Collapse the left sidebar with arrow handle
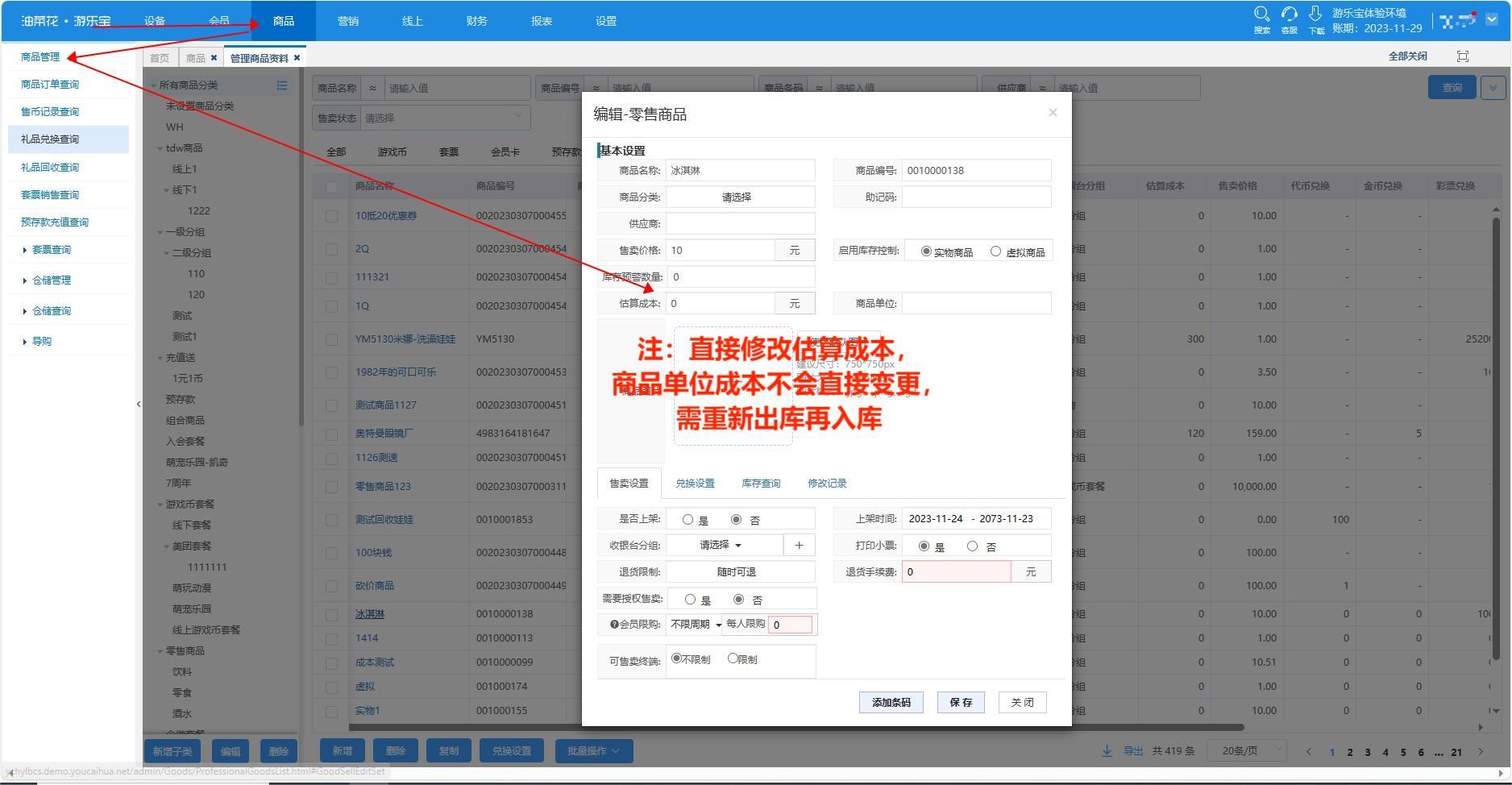The height and width of the screenshot is (785, 1512). [x=138, y=404]
